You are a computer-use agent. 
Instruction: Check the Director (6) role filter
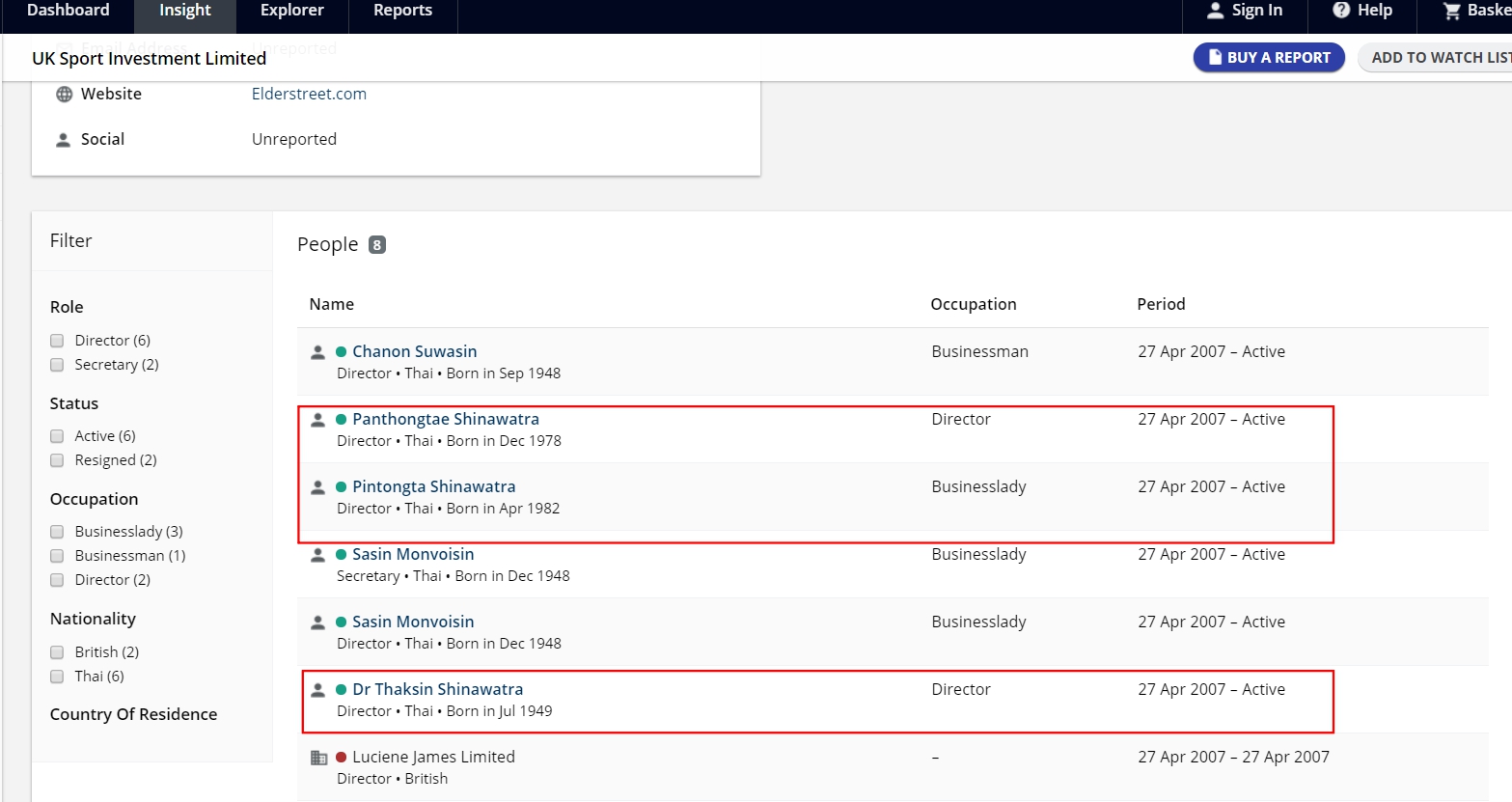57,341
